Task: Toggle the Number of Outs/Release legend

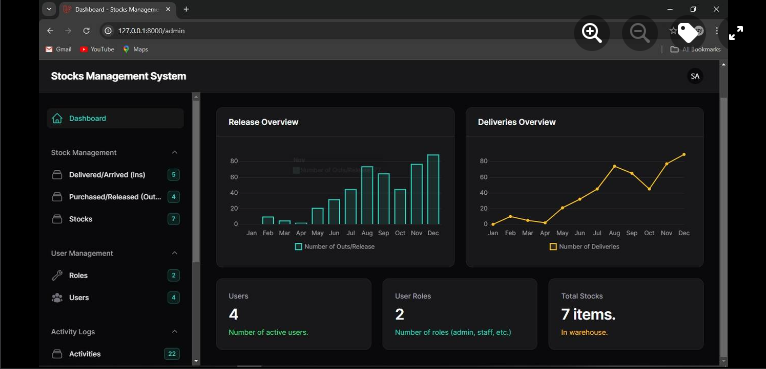Action: pyautogui.click(x=335, y=247)
